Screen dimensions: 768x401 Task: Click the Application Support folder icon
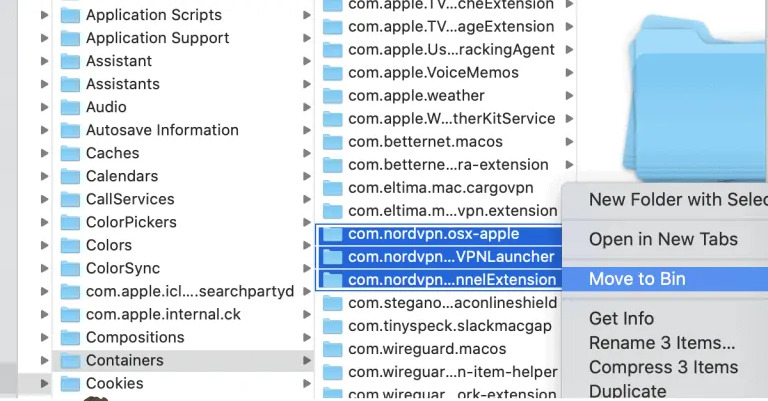(70, 38)
